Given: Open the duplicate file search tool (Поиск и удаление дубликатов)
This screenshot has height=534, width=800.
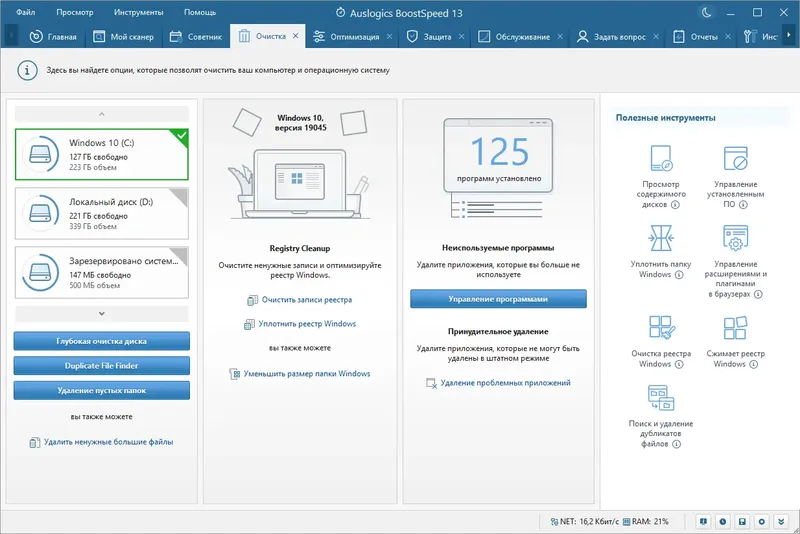Looking at the screenshot, I should tap(661, 416).
